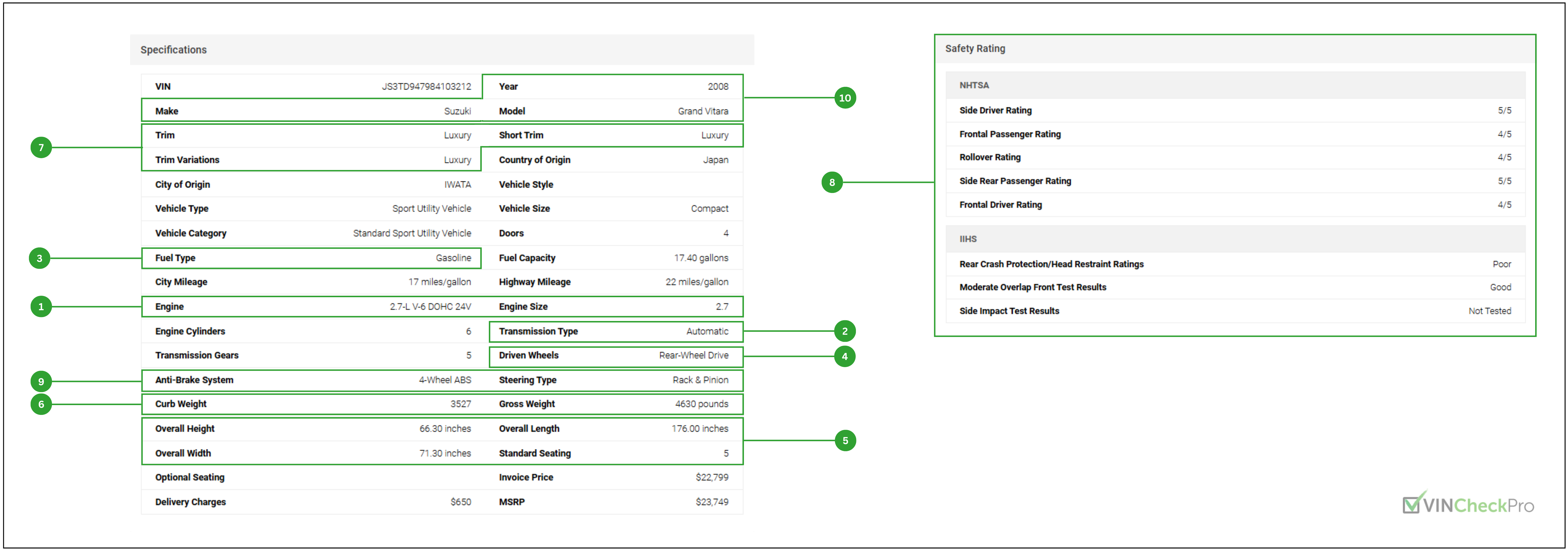Click Vehicle Type value Sport Utility Vehicle
The image size is (1568, 551).
(432, 209)
